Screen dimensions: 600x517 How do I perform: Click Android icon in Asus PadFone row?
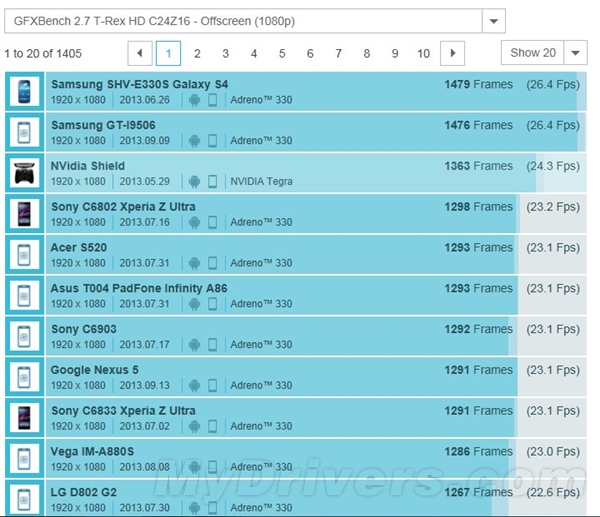tap(194, 304)
